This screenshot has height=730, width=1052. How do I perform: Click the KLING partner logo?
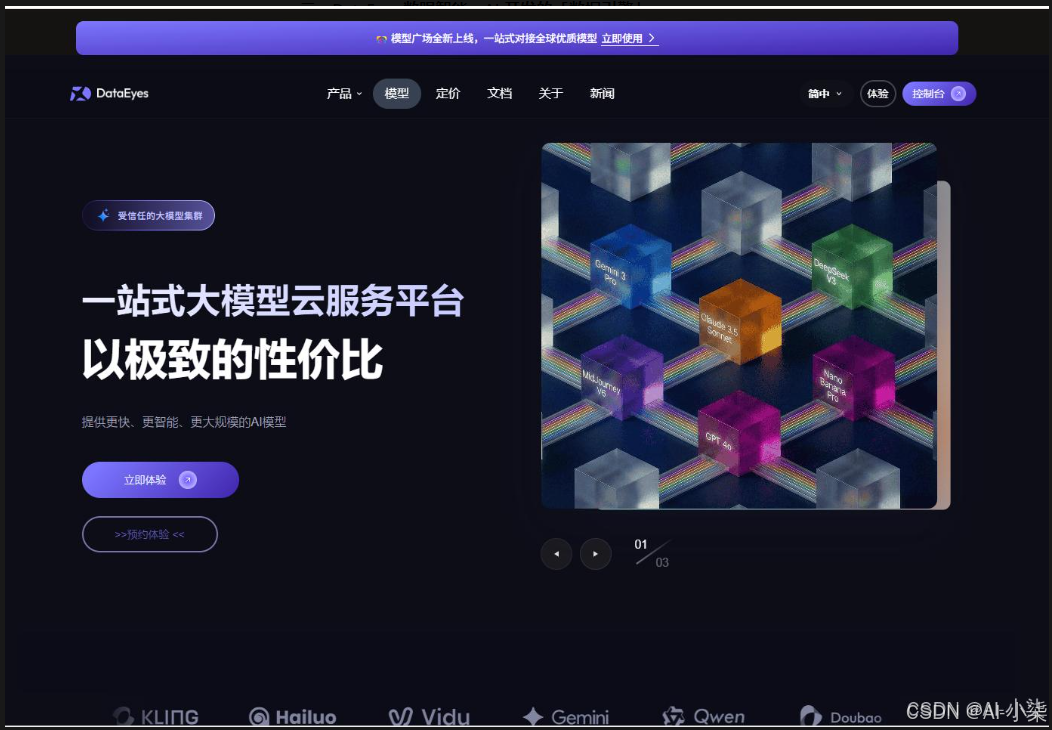pyautogui.click(x=156, y=717)
